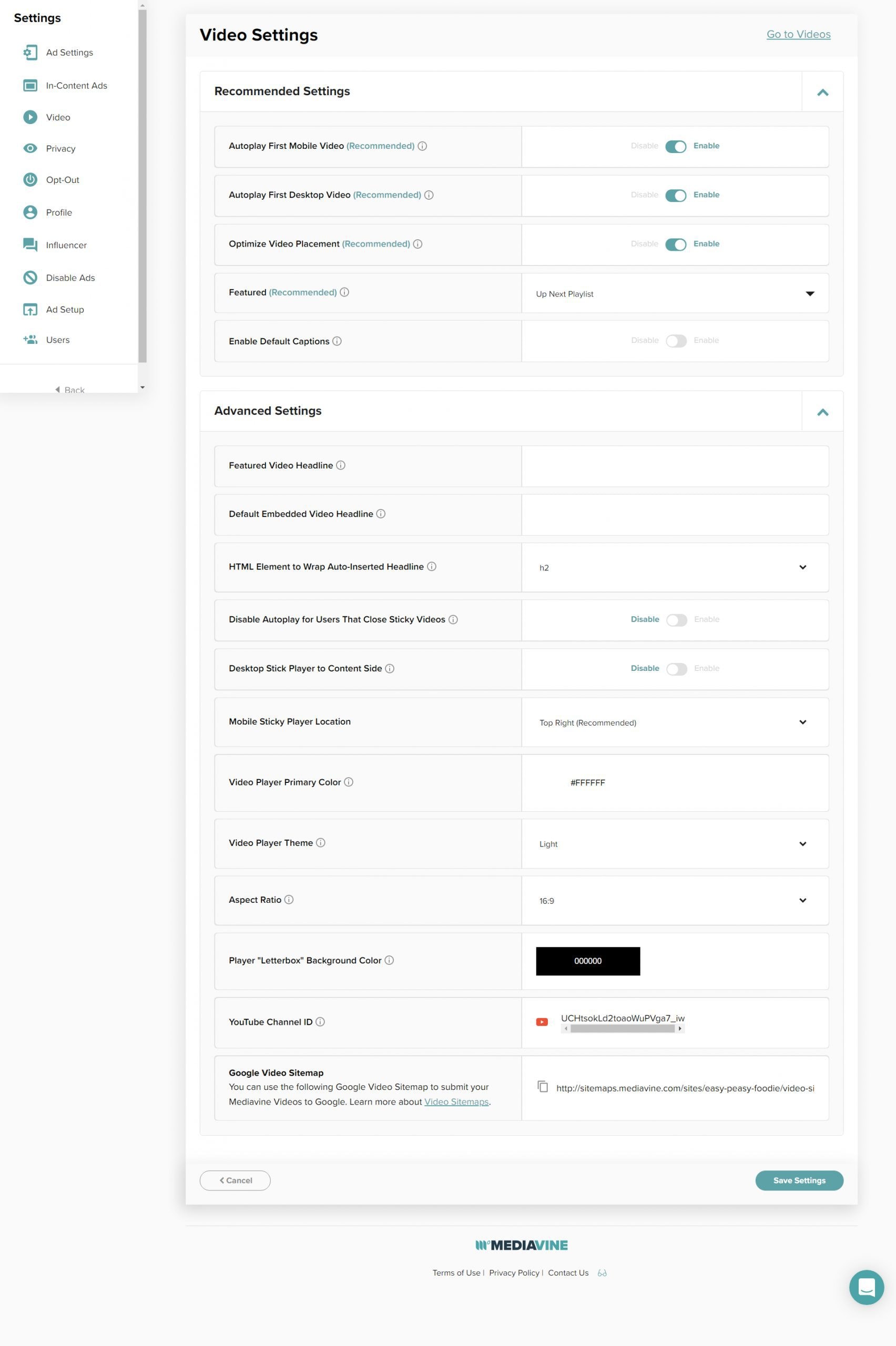Click Go to Videos link
This screenshot has width=896, height=1346.
pyautogui.click(x=798, y=34)
